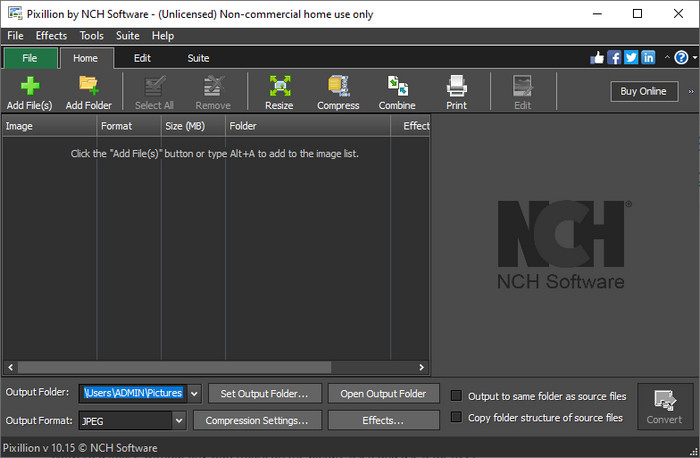The width and height of the screenshot is (700, 458).
Task: Switch to the Home ribbon tab
Action: click(x=86, y=58)
